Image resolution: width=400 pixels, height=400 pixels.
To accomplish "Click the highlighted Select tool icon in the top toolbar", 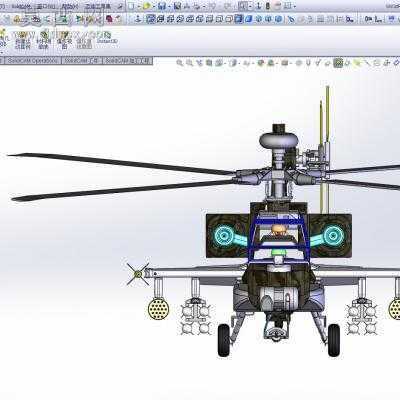I will [243, 6].
